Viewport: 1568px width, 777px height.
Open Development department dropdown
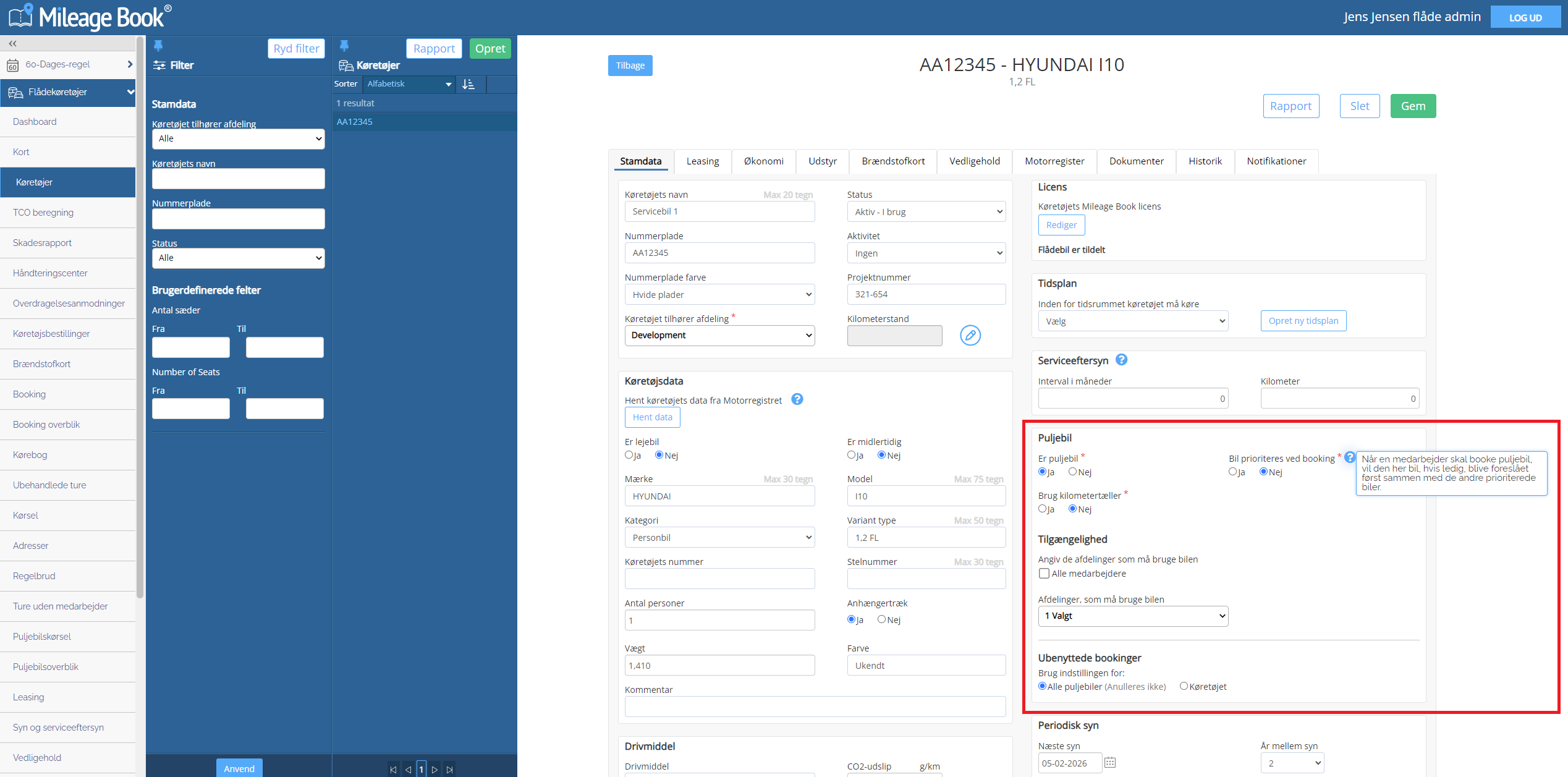pyautogui.click(x=720, y=335)
